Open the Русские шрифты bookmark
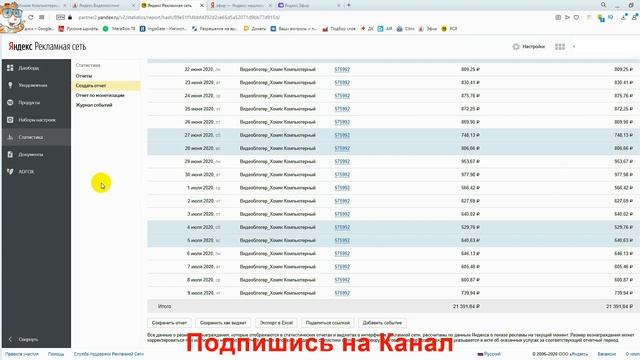 point(78,29)
